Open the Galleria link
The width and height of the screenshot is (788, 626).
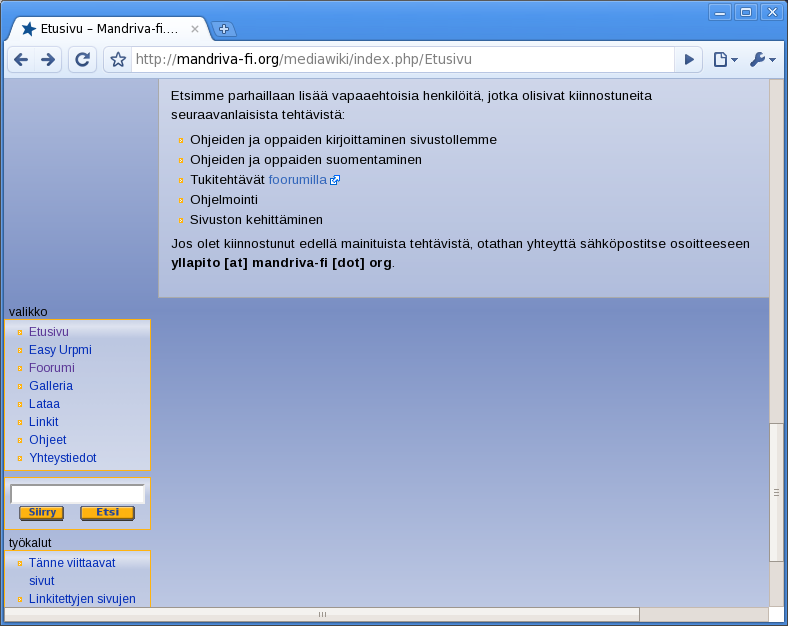pyautogui.click(x=51, y=386)
